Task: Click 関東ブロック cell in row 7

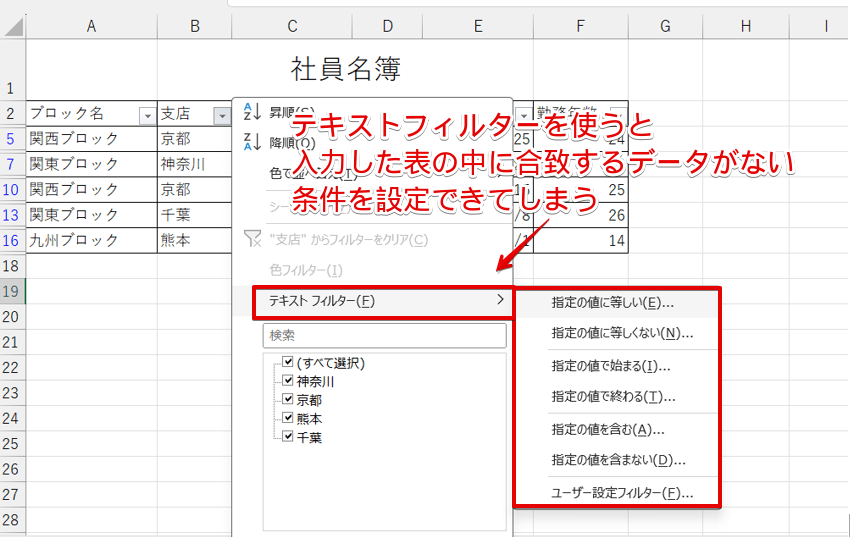Action: tap(92, 164)
